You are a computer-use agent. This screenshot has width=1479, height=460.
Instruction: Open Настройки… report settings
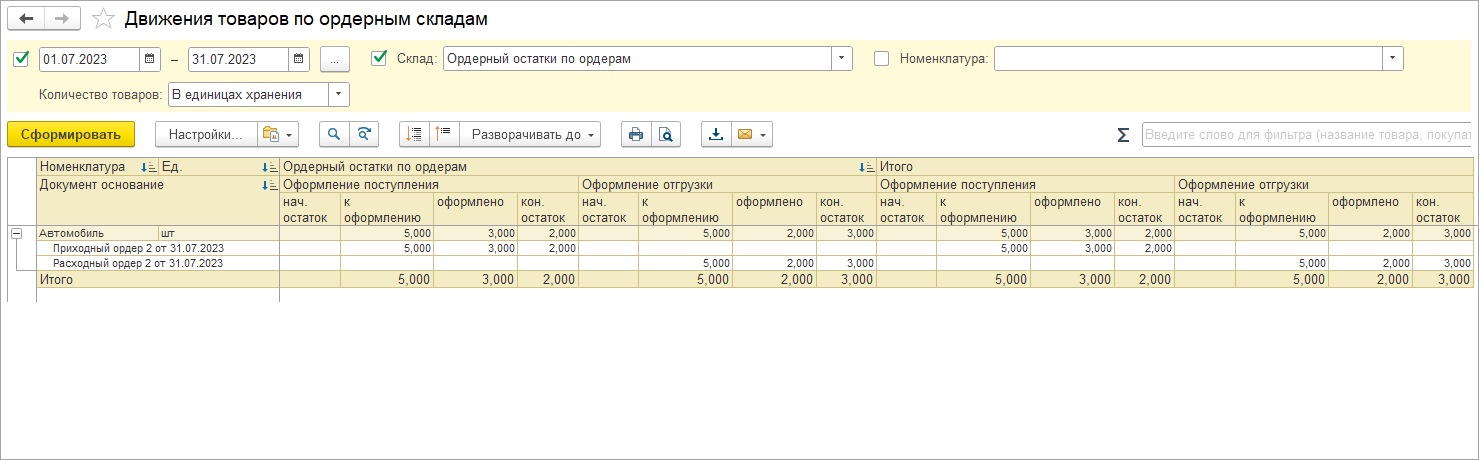pyautogui.click(x=206, y=134)
